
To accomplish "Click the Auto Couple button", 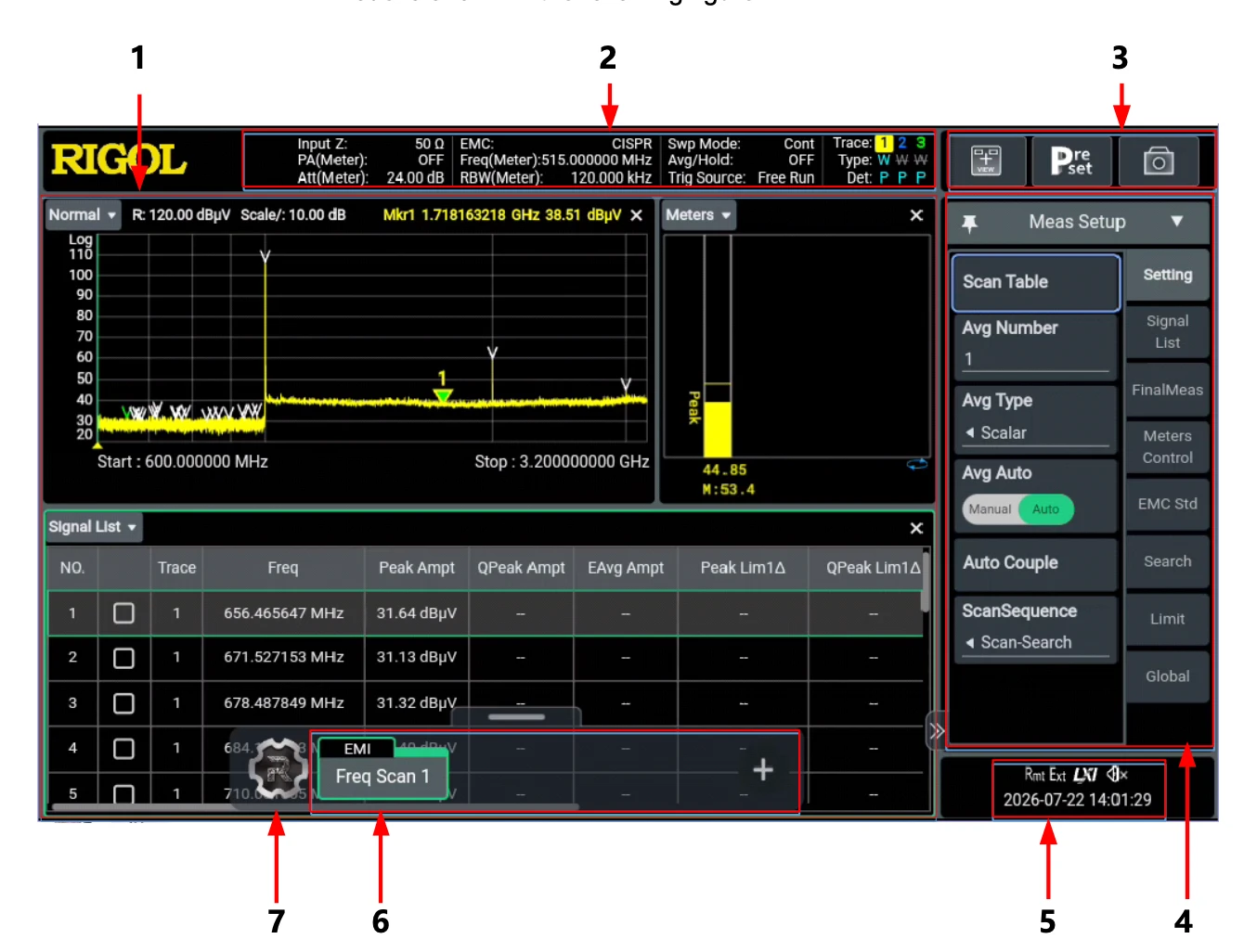I will tap(1036, 563).
